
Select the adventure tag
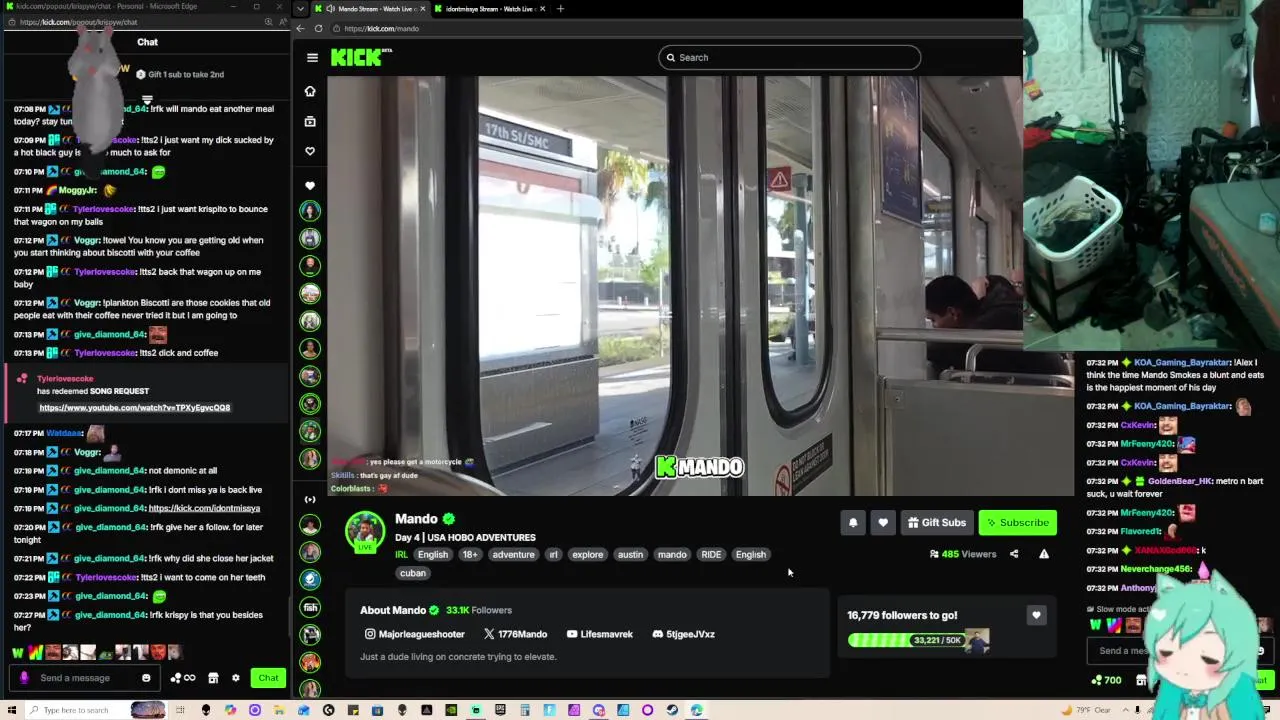[x=513, y=555]
